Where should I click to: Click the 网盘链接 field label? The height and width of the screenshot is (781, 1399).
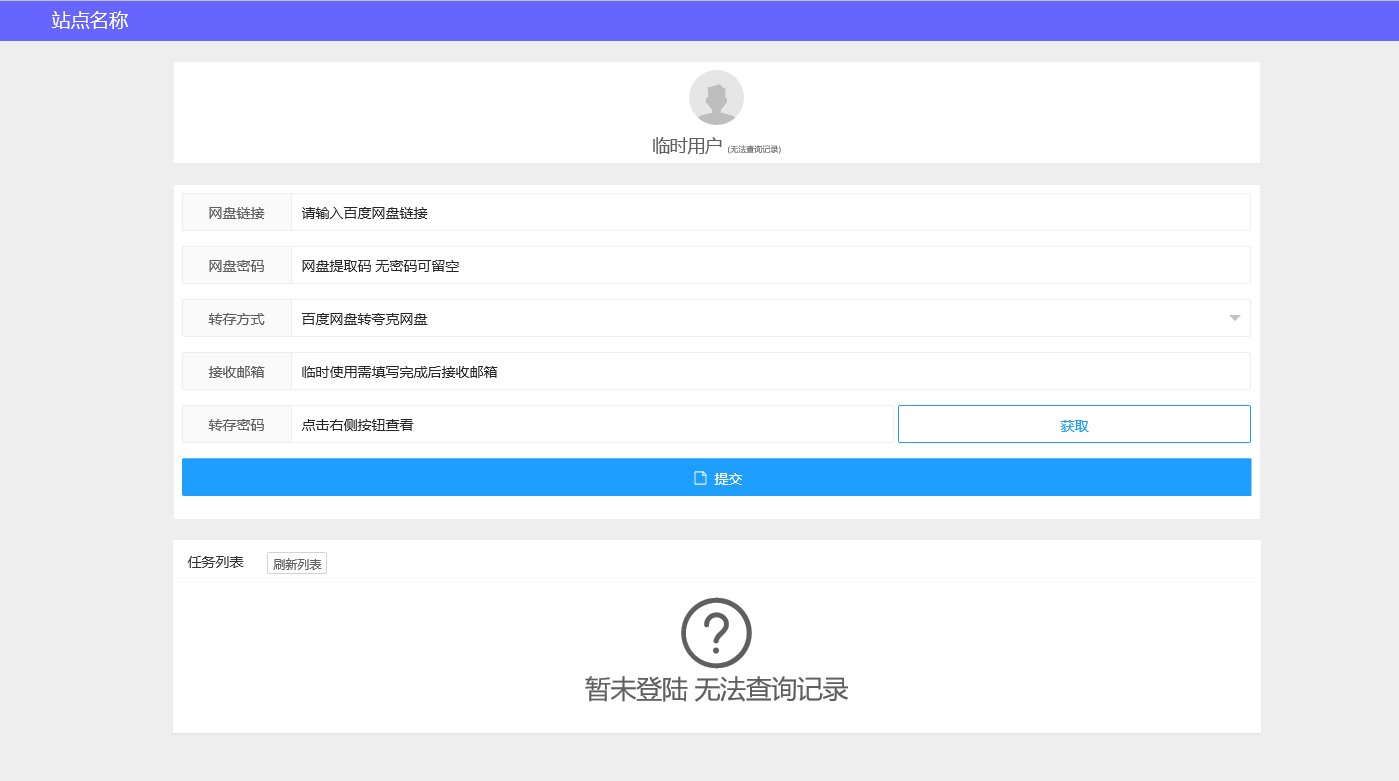click(x=237, y=212)
